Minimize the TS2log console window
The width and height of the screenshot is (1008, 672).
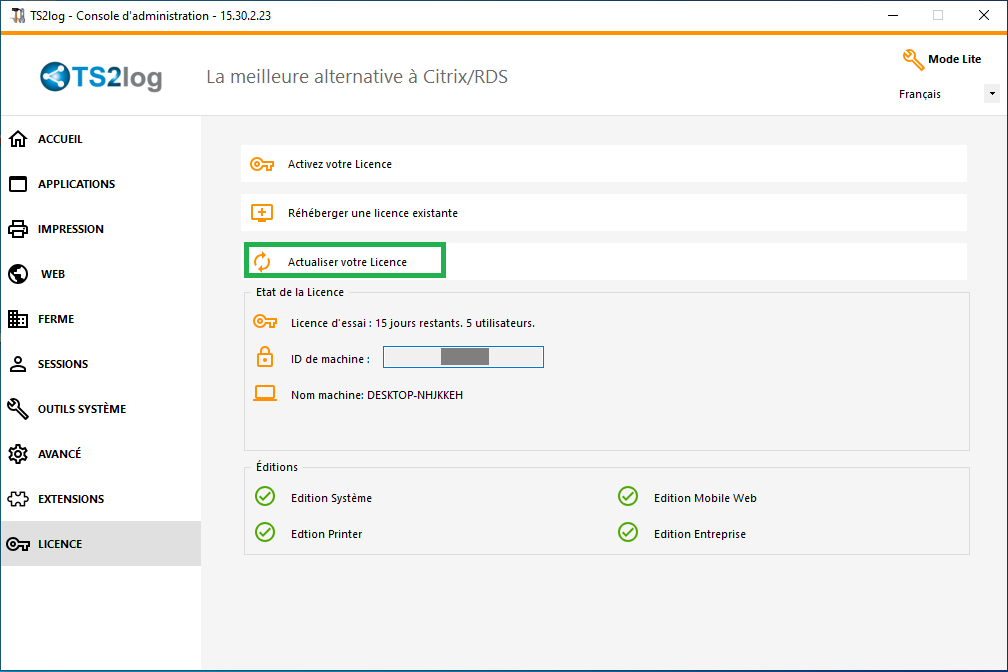893,15
